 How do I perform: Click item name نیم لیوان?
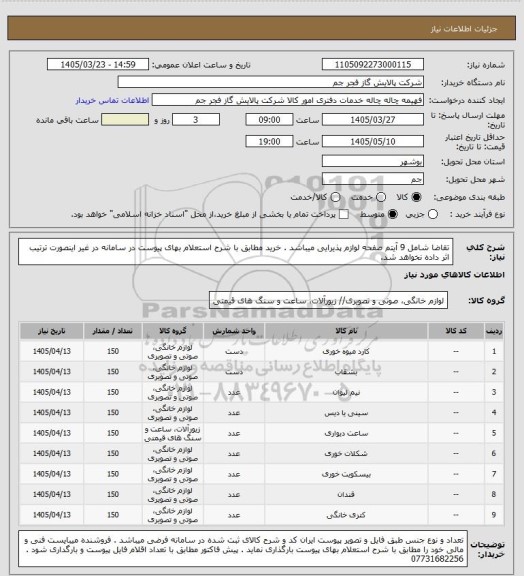click(x=346, y=393)
